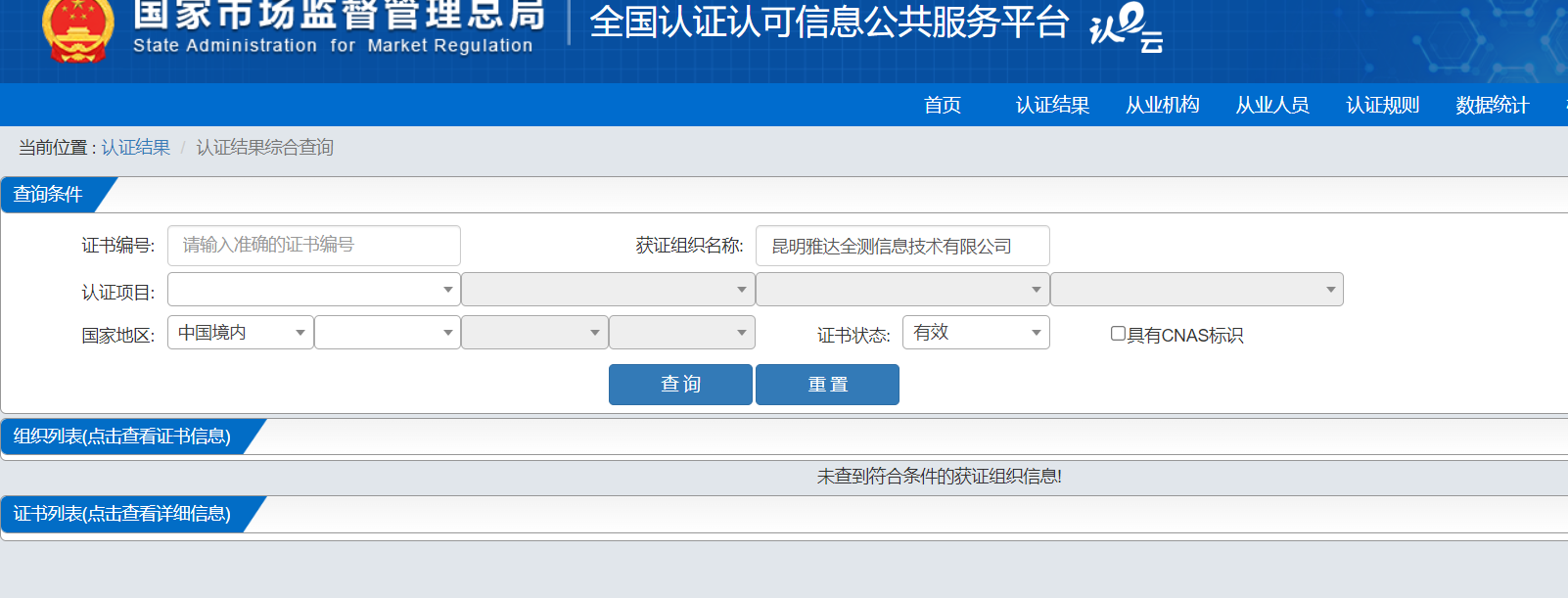Open the 从业机构 navigation menu

coord(1162,105)
